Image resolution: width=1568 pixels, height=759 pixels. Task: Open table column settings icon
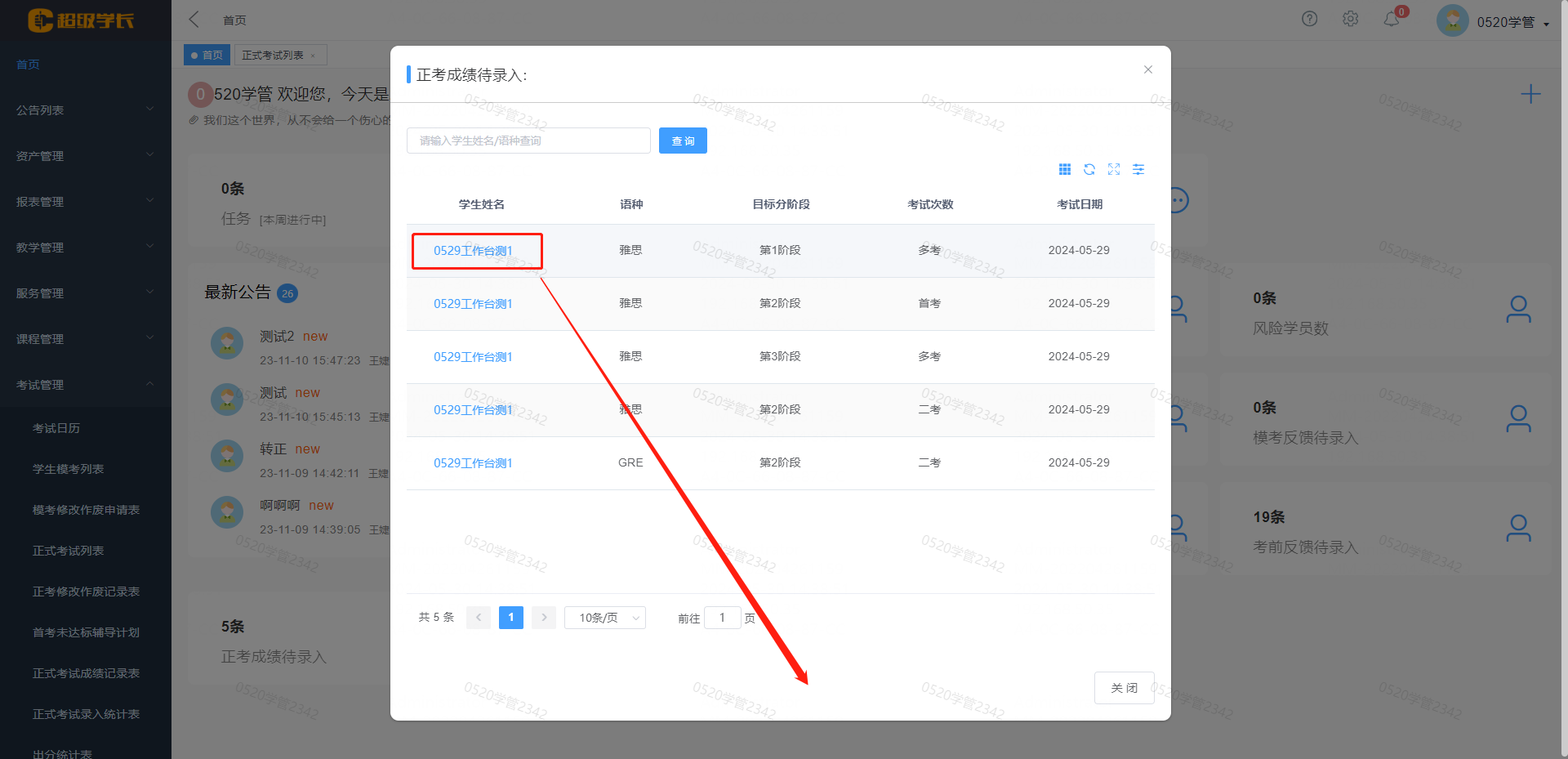(x=1138, y=169)
